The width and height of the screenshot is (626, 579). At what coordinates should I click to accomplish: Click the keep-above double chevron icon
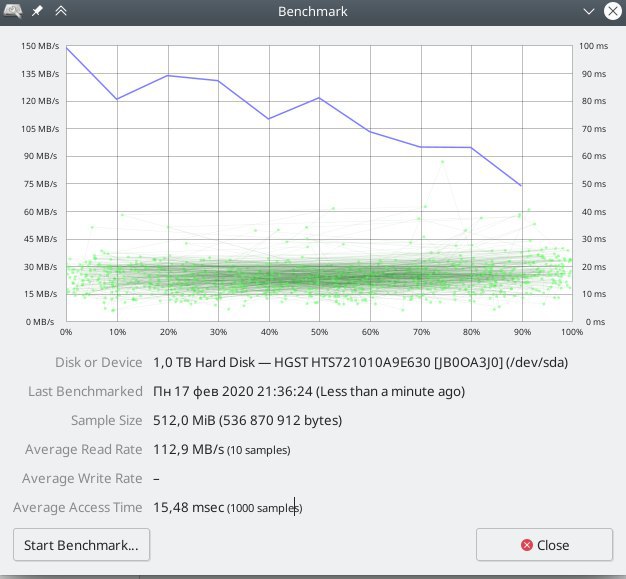[x=61, y=11]
